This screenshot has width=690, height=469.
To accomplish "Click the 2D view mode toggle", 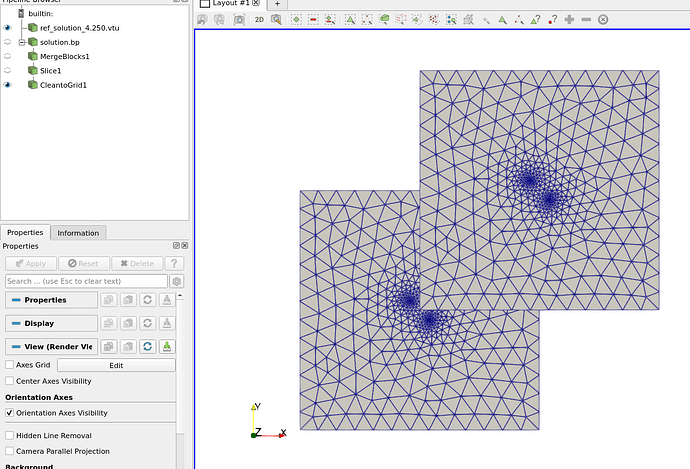I will [x=259, y=19].
